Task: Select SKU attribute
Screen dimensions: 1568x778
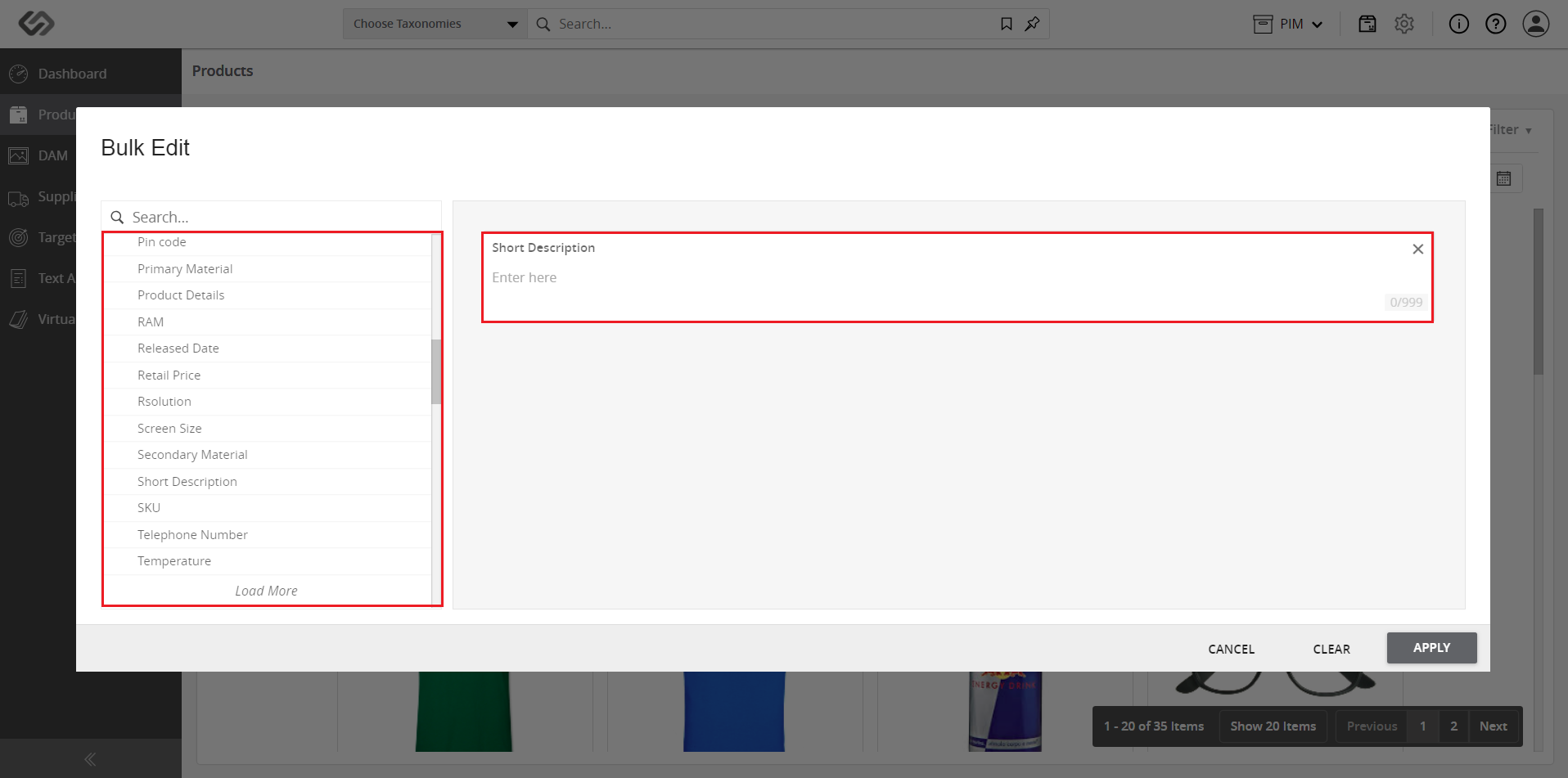Action: point(268,508)
